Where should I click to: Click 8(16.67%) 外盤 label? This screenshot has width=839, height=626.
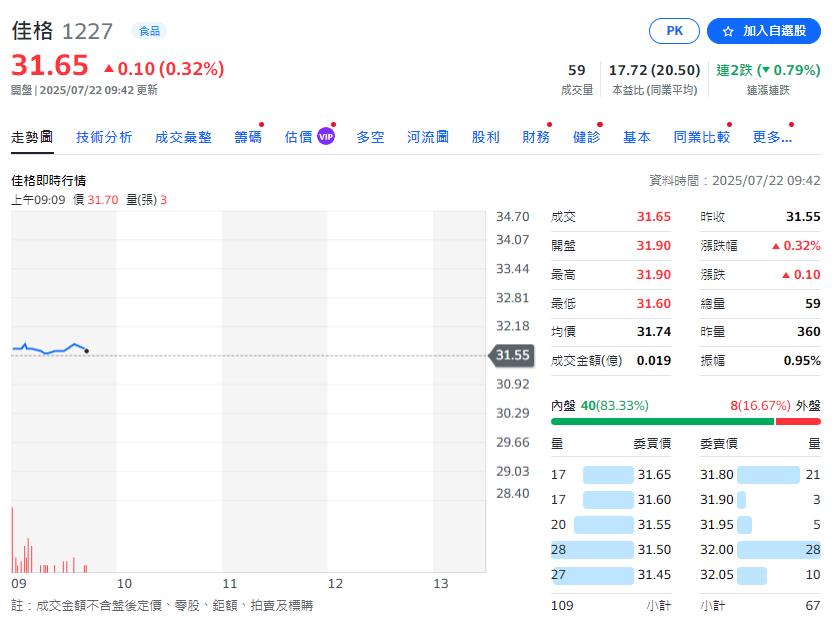click(775, 406)
